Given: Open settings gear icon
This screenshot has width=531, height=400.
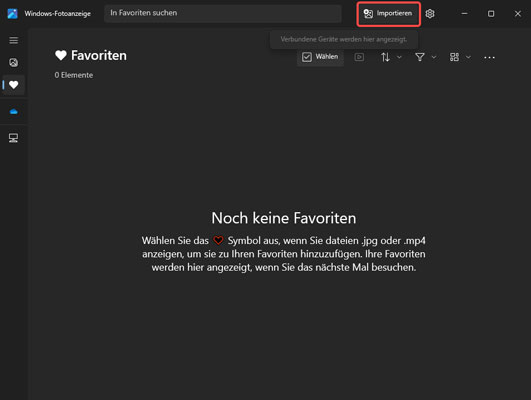Looking at the screenshot, I should (x=430, y=14).
